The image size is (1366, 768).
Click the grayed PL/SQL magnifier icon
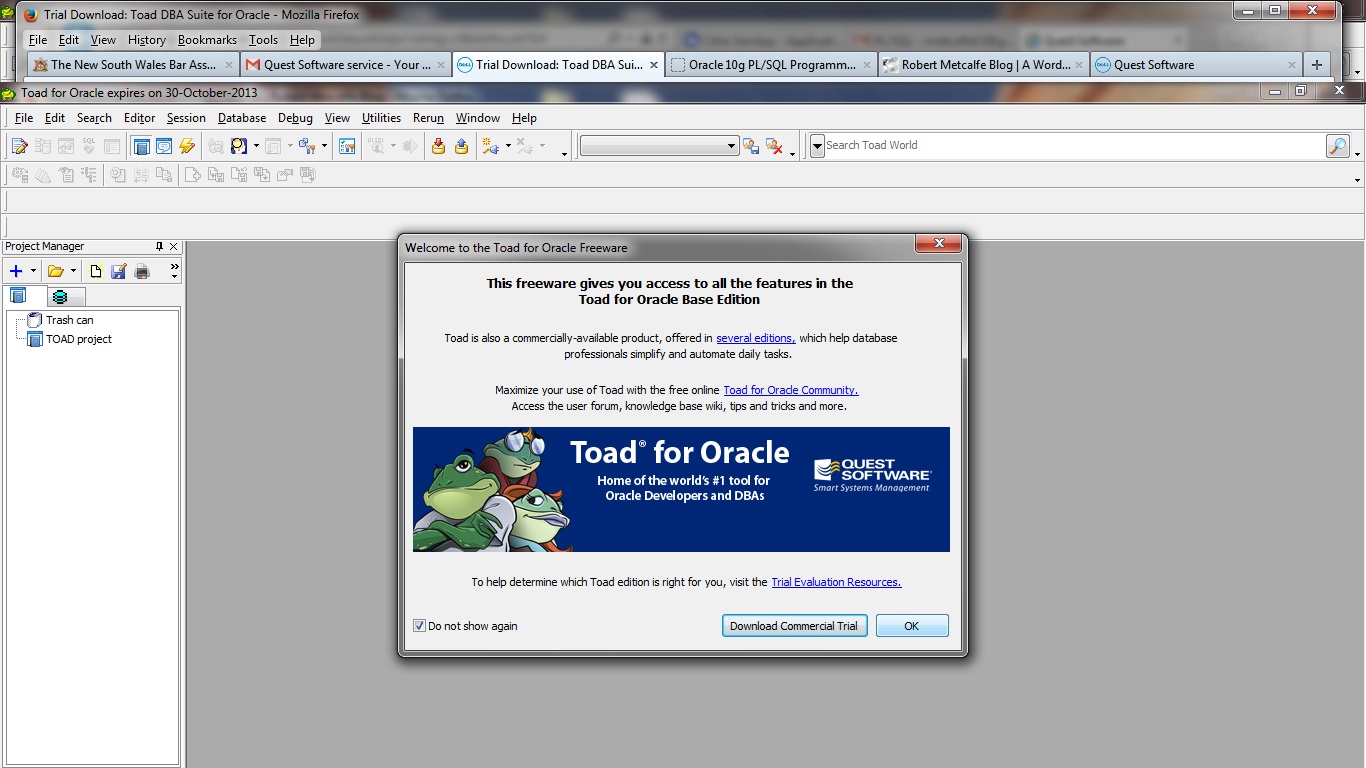click(x=376, y=146)
